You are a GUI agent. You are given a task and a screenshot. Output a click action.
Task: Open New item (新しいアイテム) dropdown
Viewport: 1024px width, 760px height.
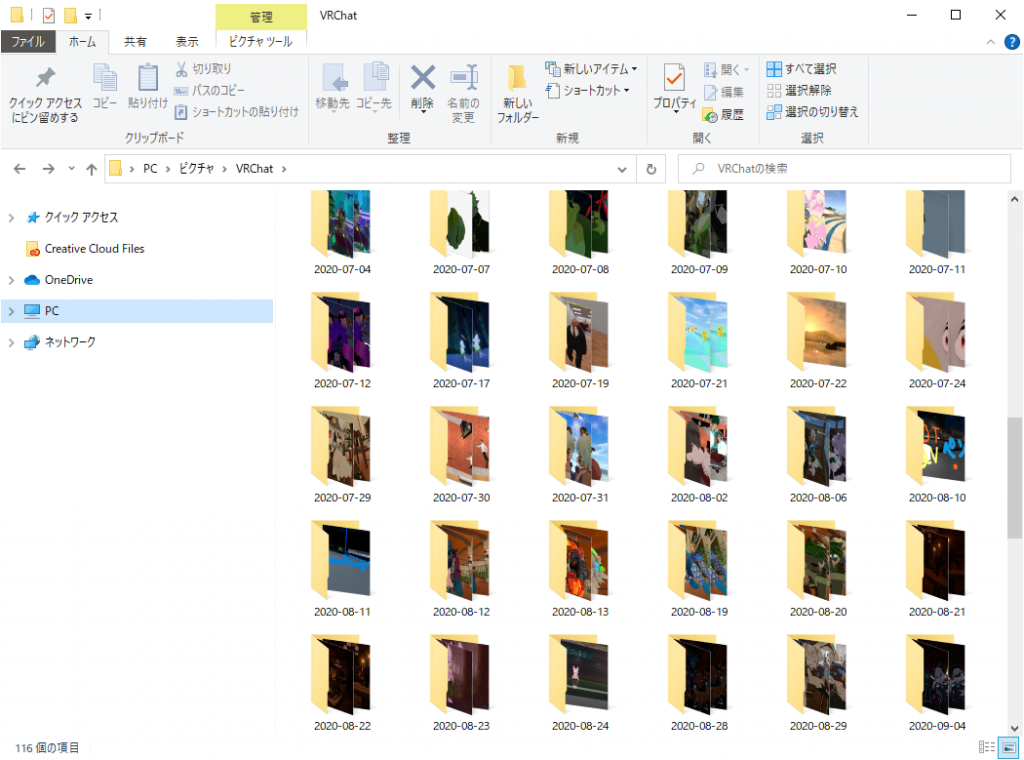tap(591, 69)
